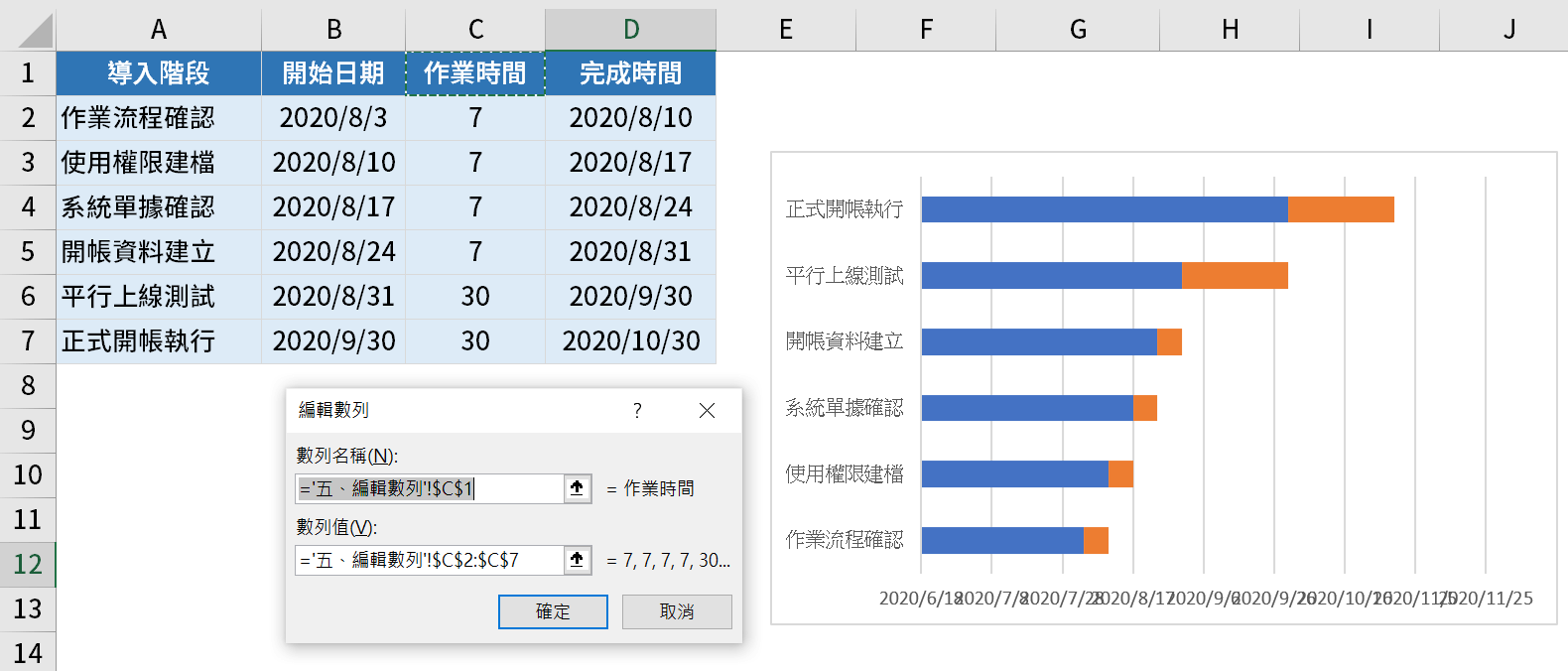Select column F header

(926, 30)
